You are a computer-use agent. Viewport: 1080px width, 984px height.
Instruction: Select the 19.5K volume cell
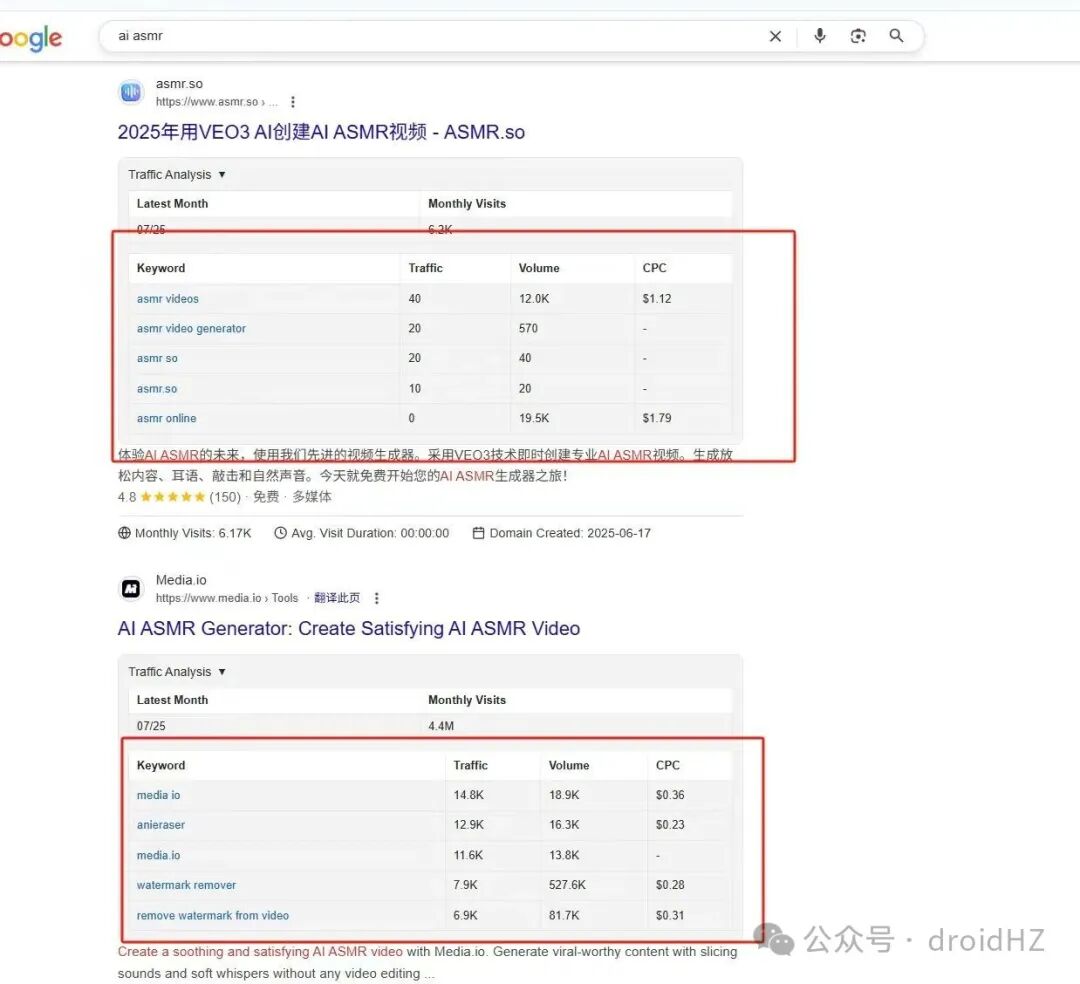[534, 418]
